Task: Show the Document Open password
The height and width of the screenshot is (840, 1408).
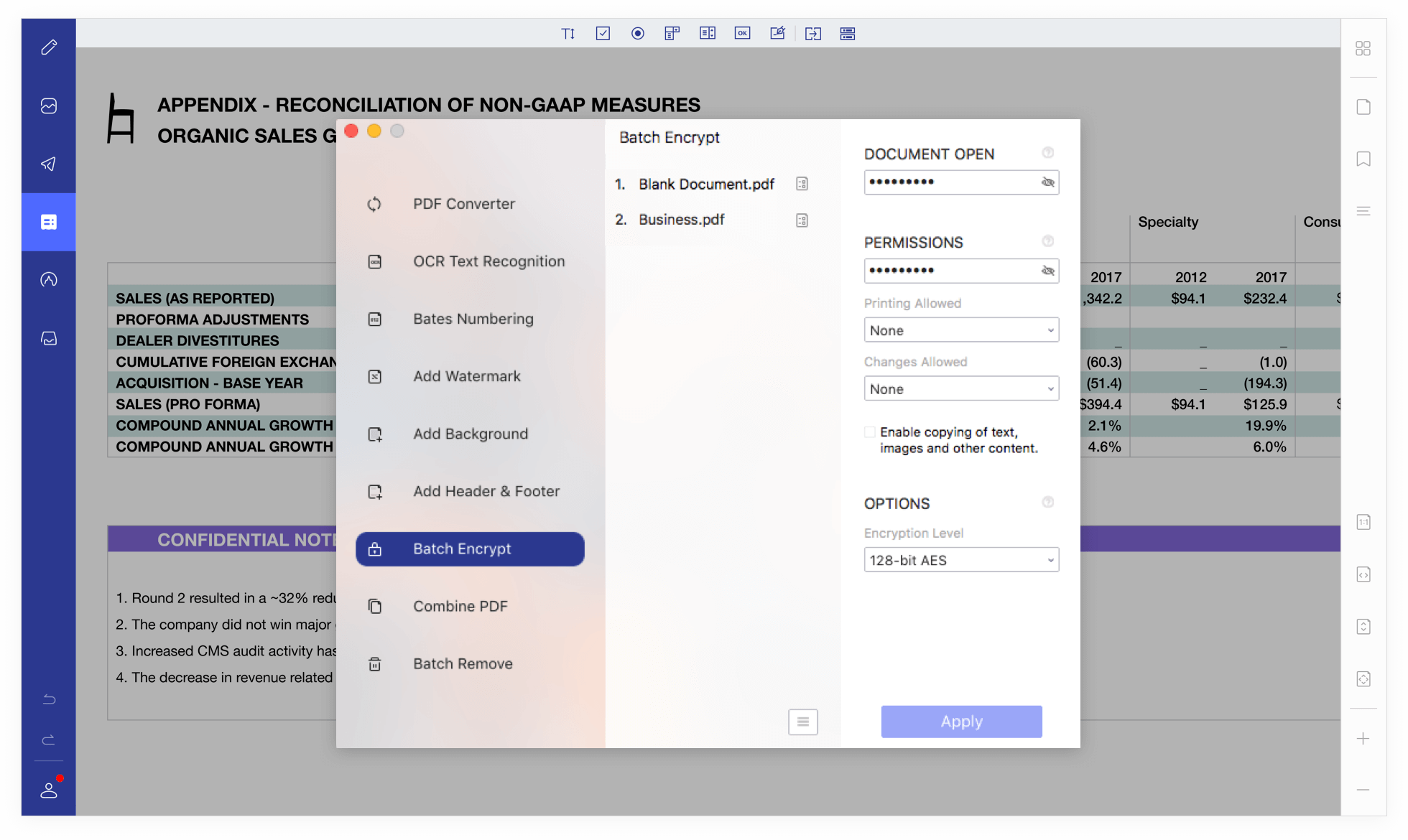Action: (1048, 182)
